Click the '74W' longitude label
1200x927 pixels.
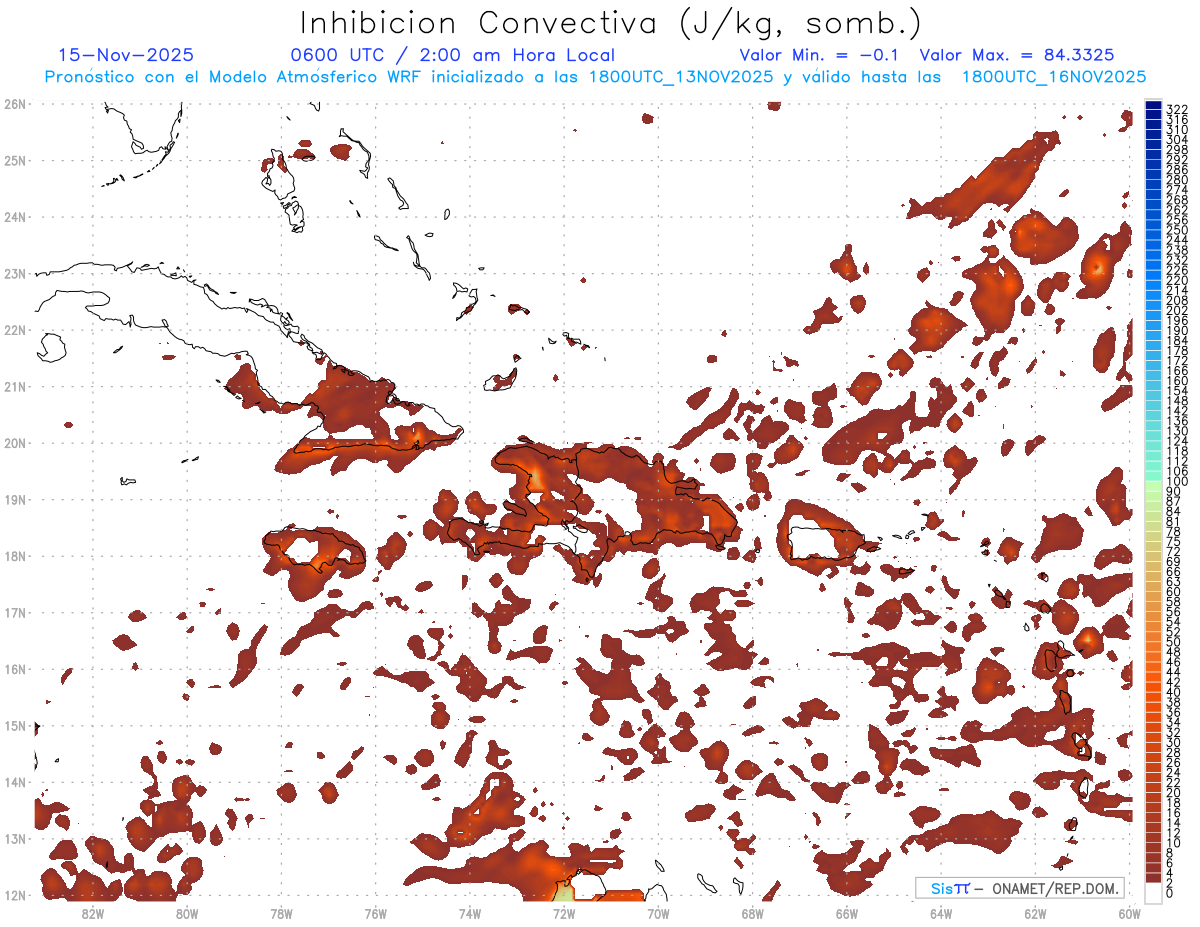469,913
